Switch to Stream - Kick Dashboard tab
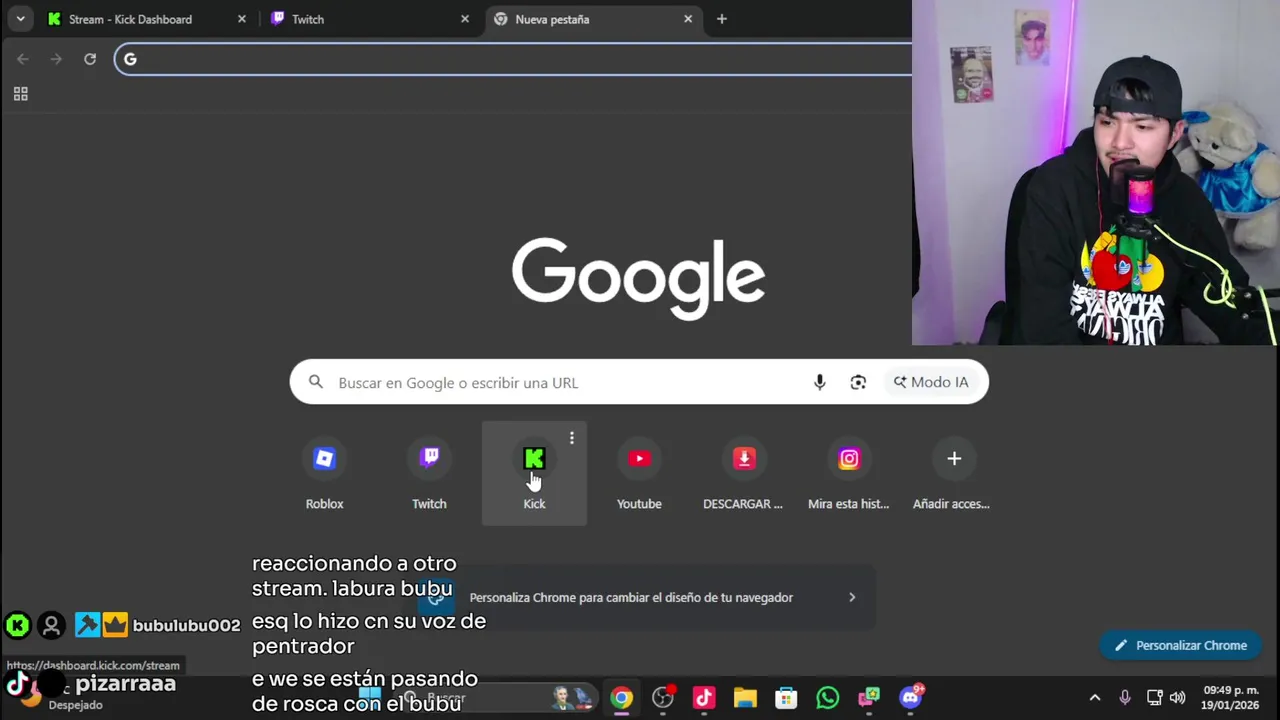Image resolution: width=1280 pixels, height=720 pixels. pos(146,19)
